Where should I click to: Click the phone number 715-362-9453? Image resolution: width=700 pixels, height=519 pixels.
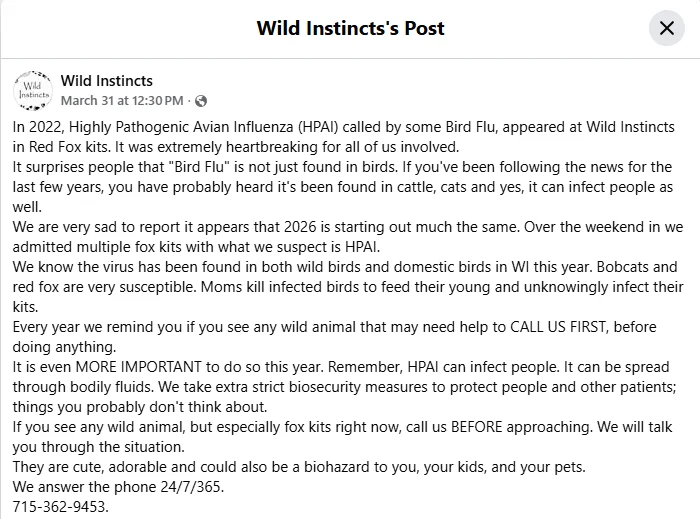coord(59,507)
